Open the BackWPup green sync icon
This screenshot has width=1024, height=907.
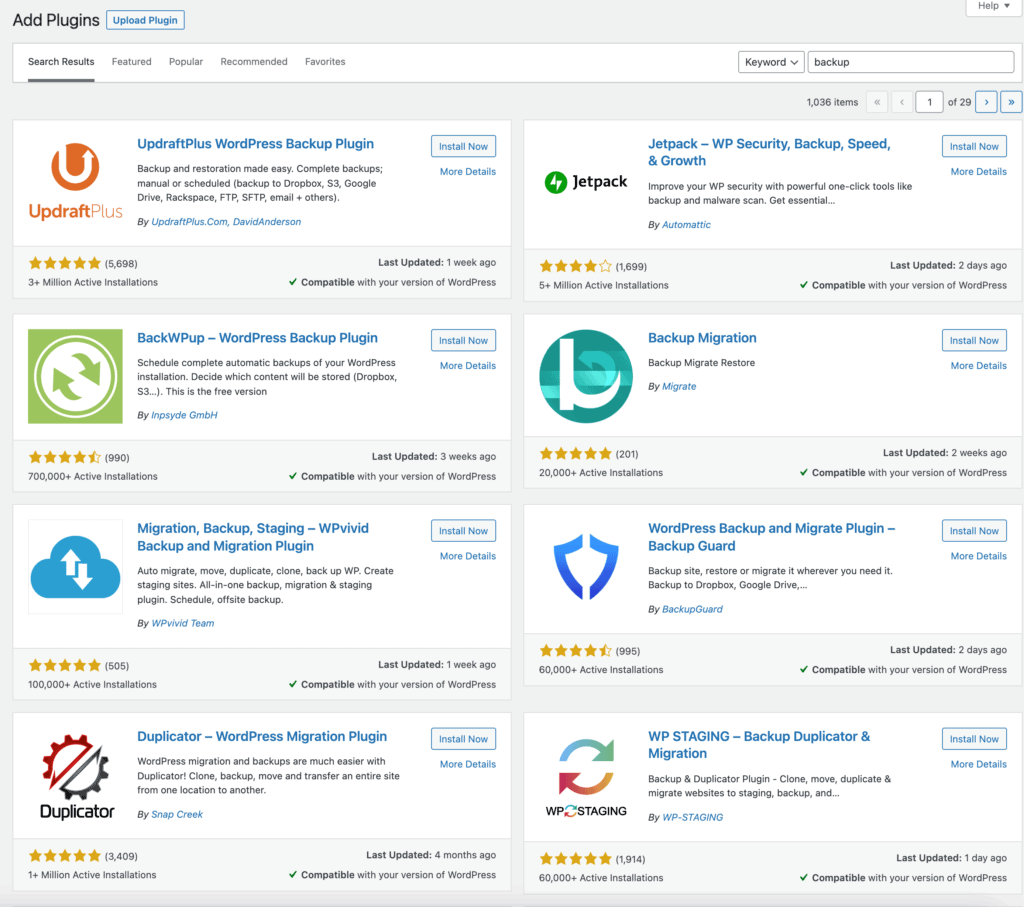(75, 376)
